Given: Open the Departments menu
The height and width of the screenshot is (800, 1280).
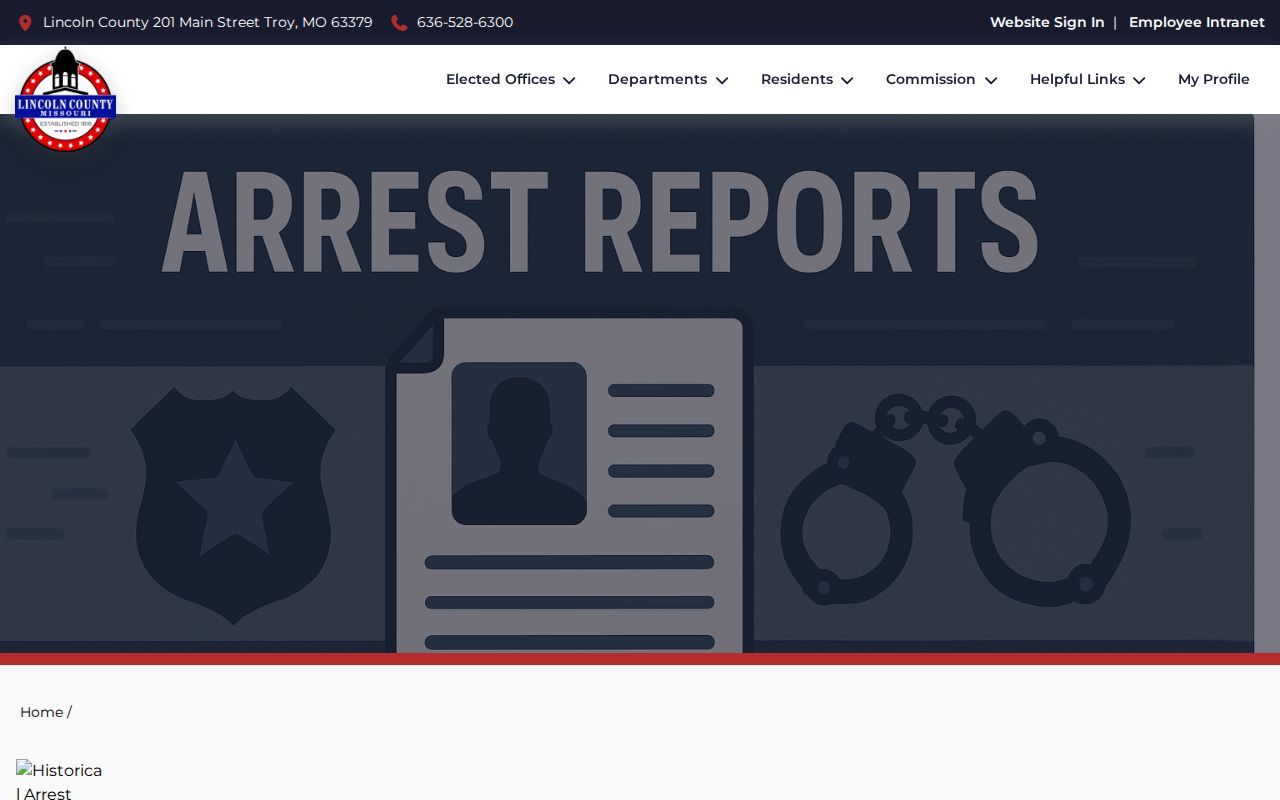Looking at the screenshot, I should pos(668,79).
